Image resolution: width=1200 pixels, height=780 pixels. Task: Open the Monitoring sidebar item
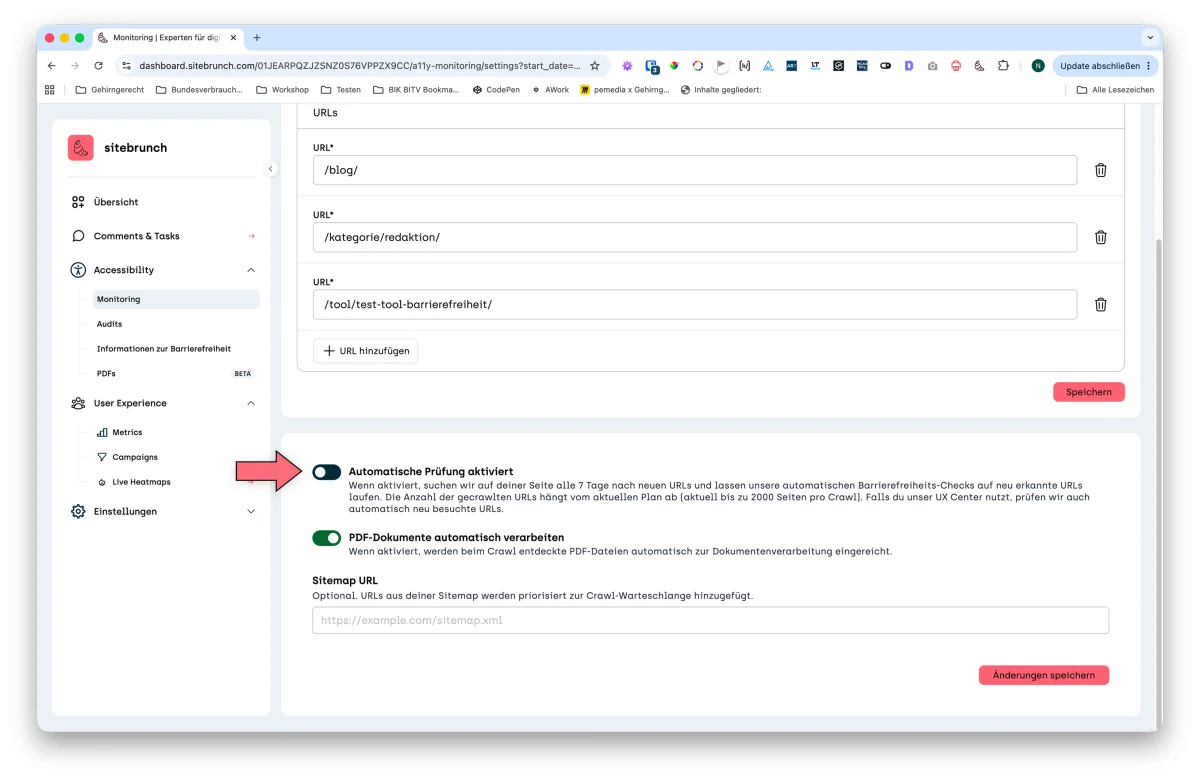[x=176, y=299]
